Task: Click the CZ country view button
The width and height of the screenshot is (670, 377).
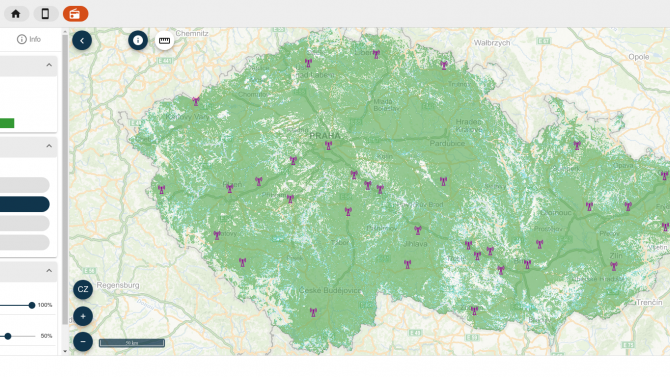Action: coord(83,289)
